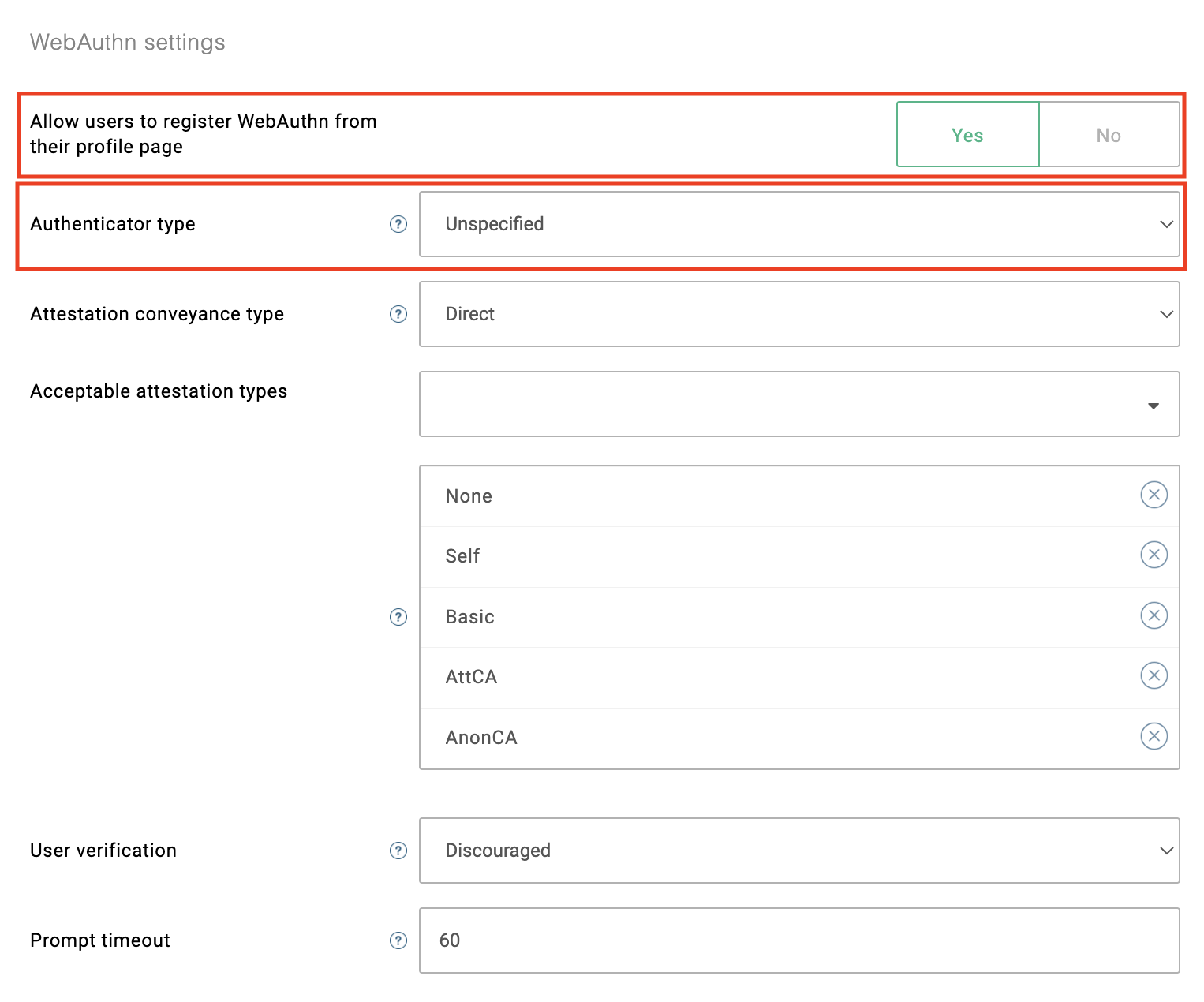
Task: Click the Prompt timeout label
Action: click(x=100, y=940)
